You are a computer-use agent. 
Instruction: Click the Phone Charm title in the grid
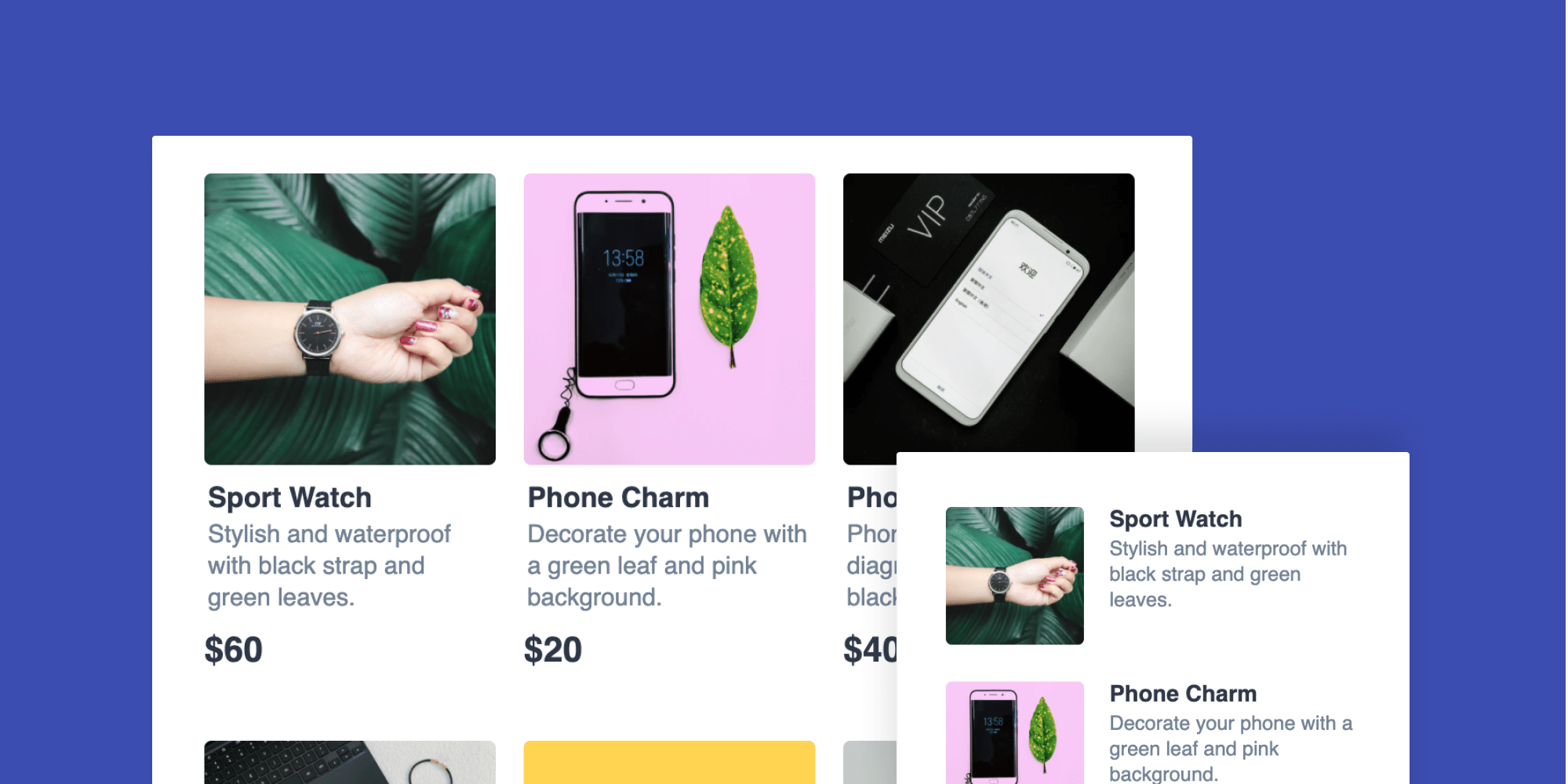[x=618, y=498]
